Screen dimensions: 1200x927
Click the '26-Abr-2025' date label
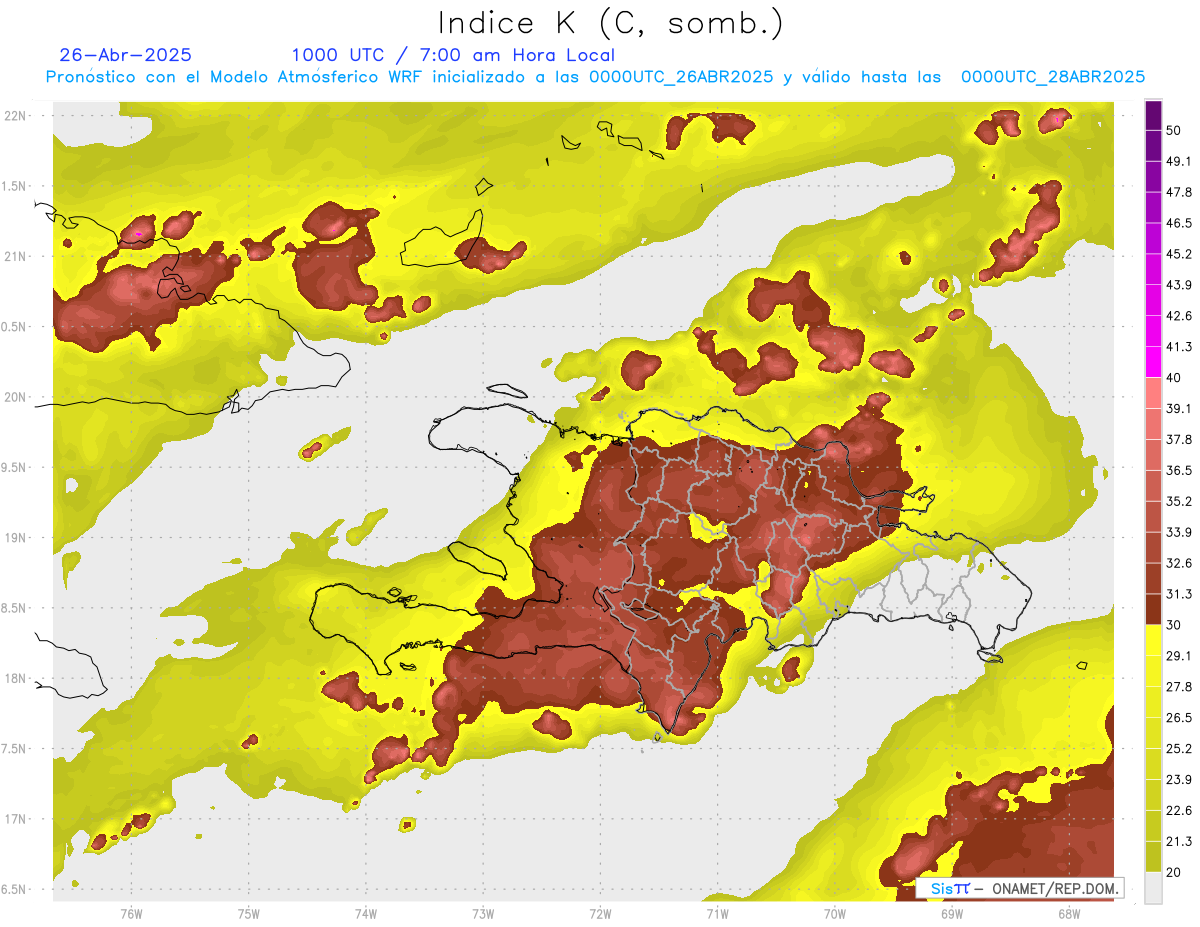[x=126, y=55]
